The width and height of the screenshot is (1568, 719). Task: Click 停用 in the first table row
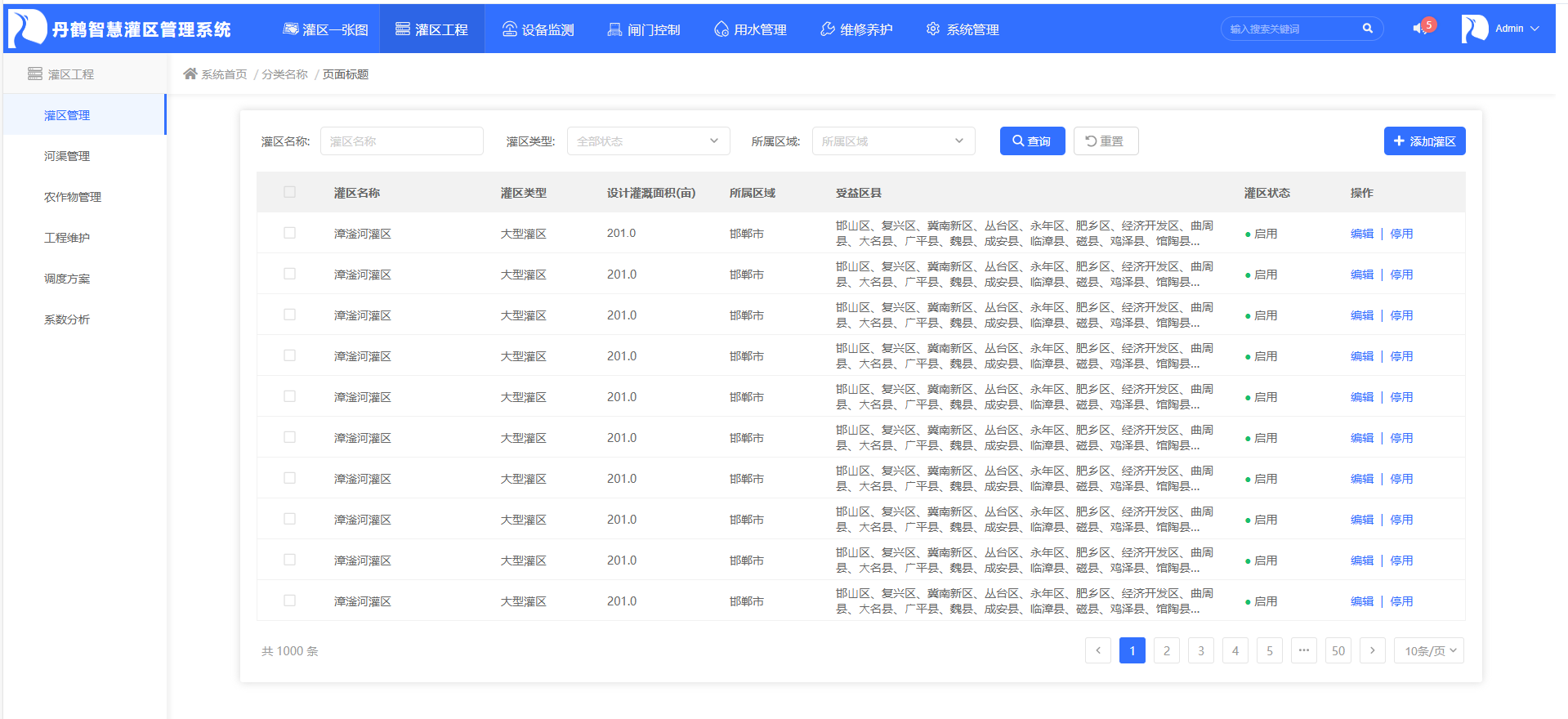pos(1401,234)
